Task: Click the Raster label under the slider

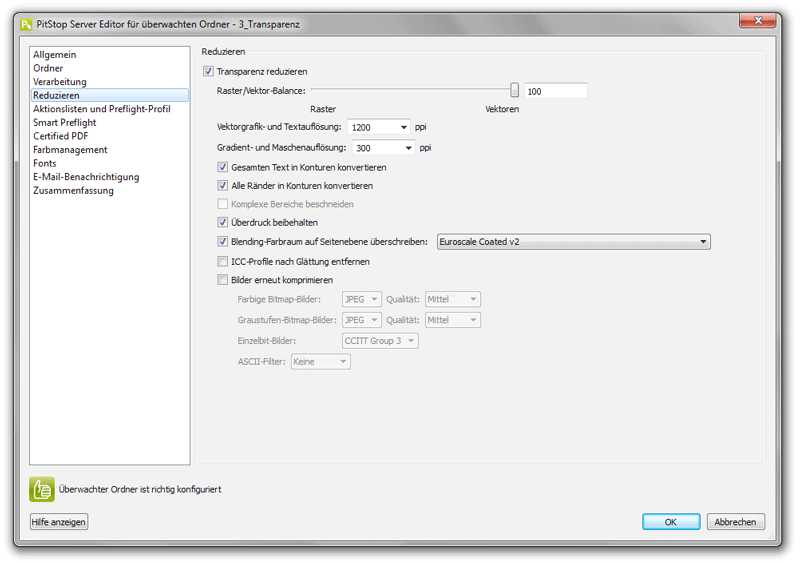Action: pos(323,109)
